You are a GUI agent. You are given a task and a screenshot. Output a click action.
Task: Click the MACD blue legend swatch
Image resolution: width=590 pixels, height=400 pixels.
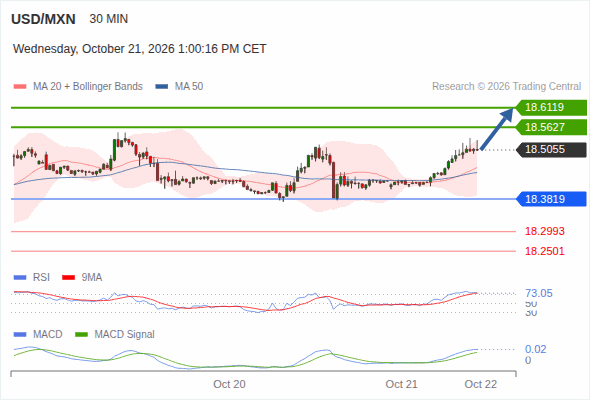point(20,335)
